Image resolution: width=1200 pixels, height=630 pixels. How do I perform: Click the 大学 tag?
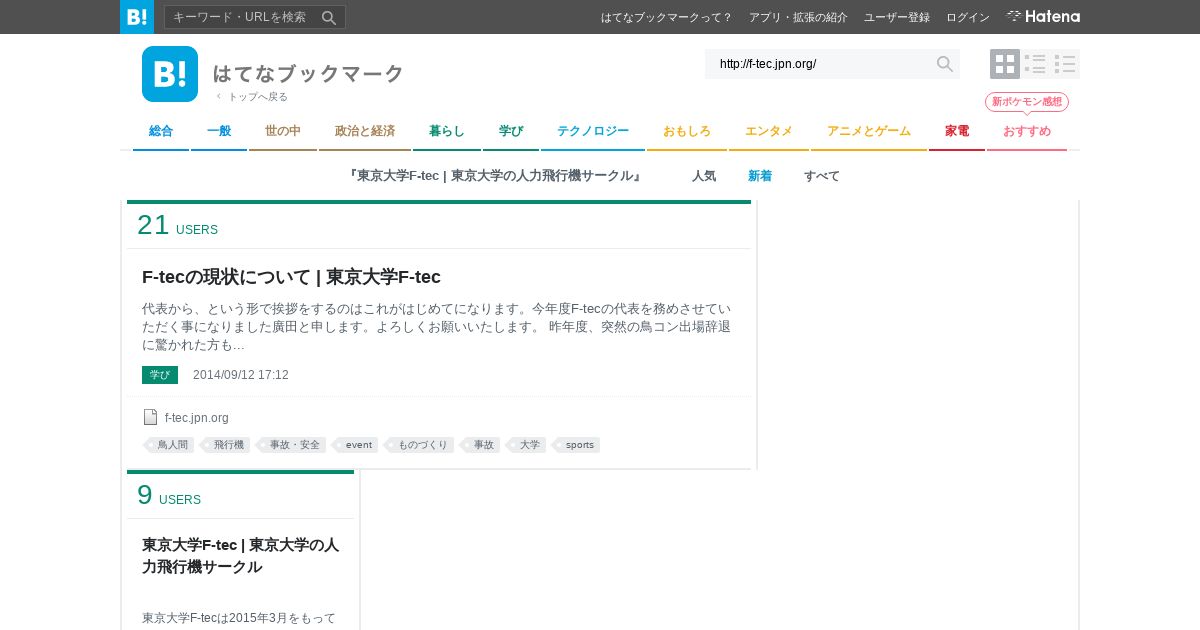coord(527,445)
